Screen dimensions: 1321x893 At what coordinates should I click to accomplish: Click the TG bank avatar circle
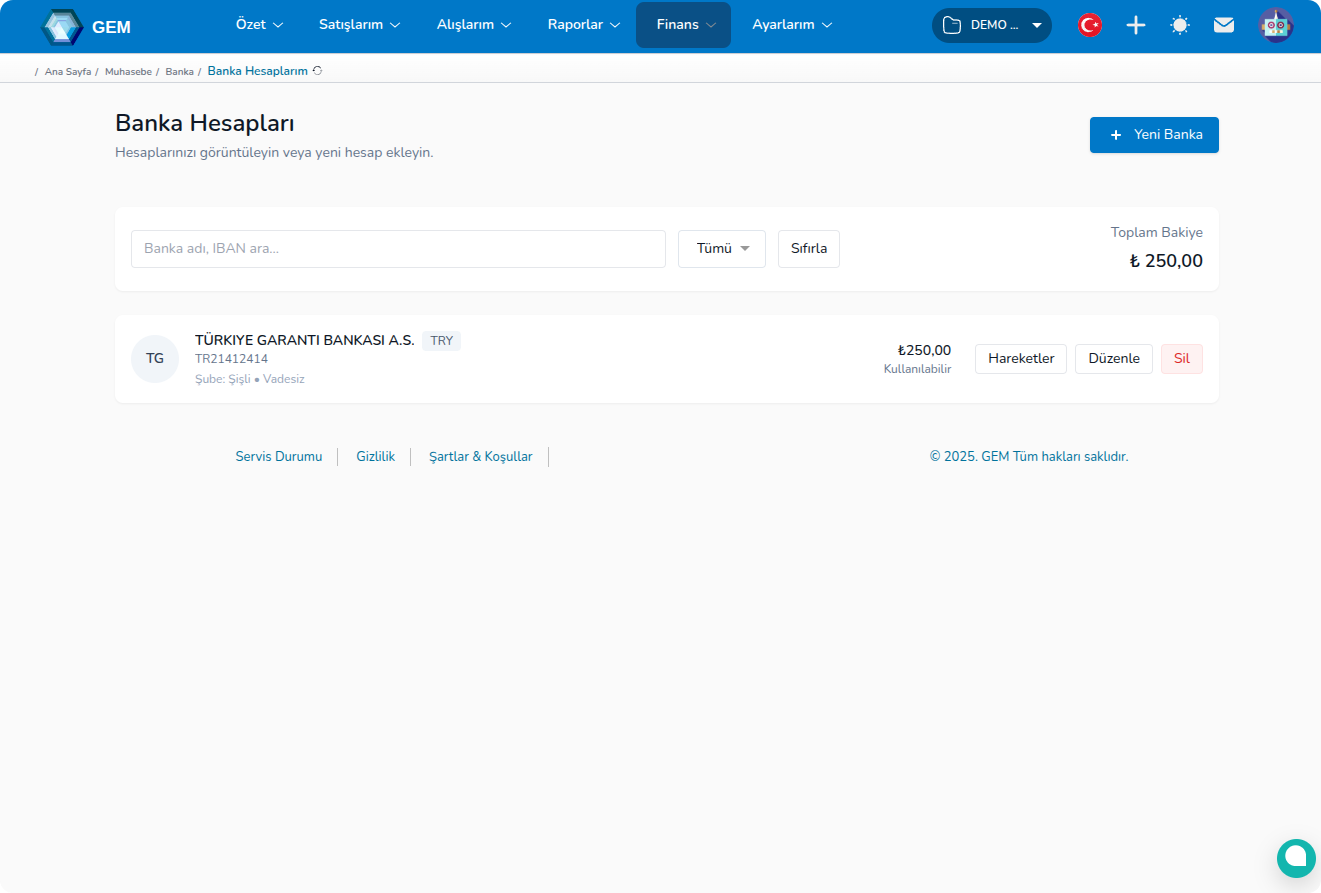coord(155,359)
